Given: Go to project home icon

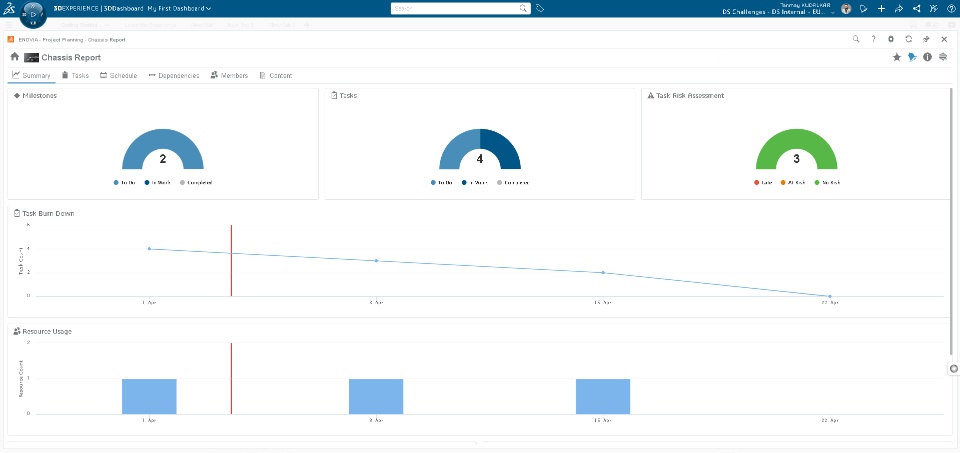Looking at the screenshot, I should pos(15,57).
